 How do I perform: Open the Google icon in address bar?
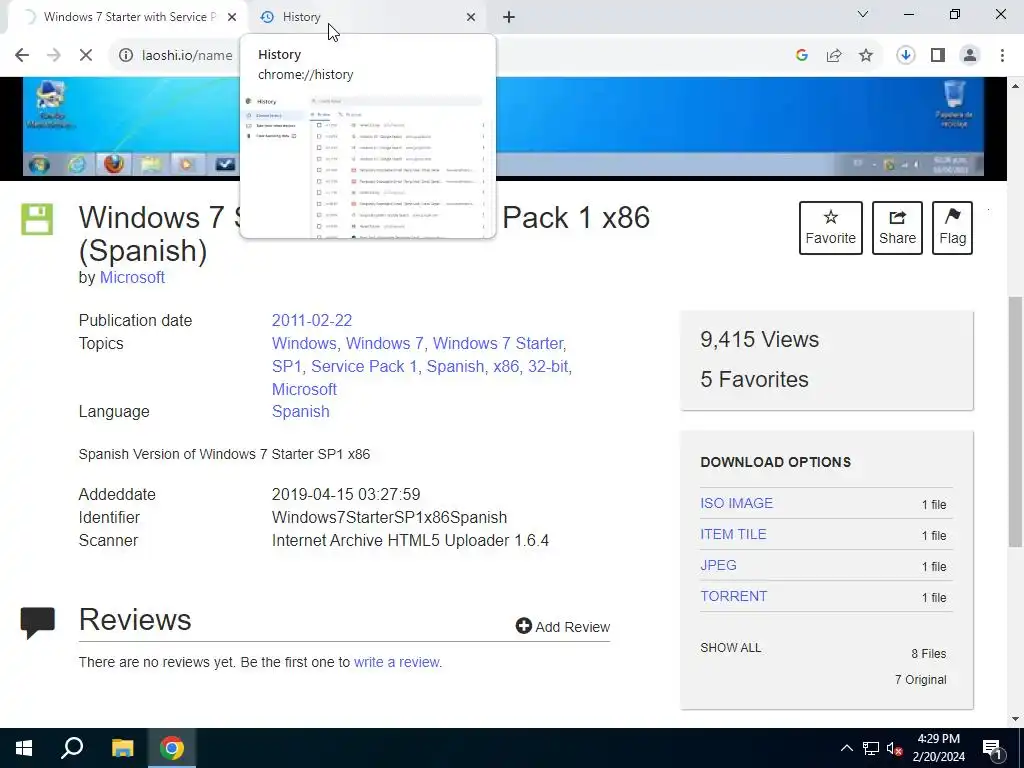tap(802, 56)
